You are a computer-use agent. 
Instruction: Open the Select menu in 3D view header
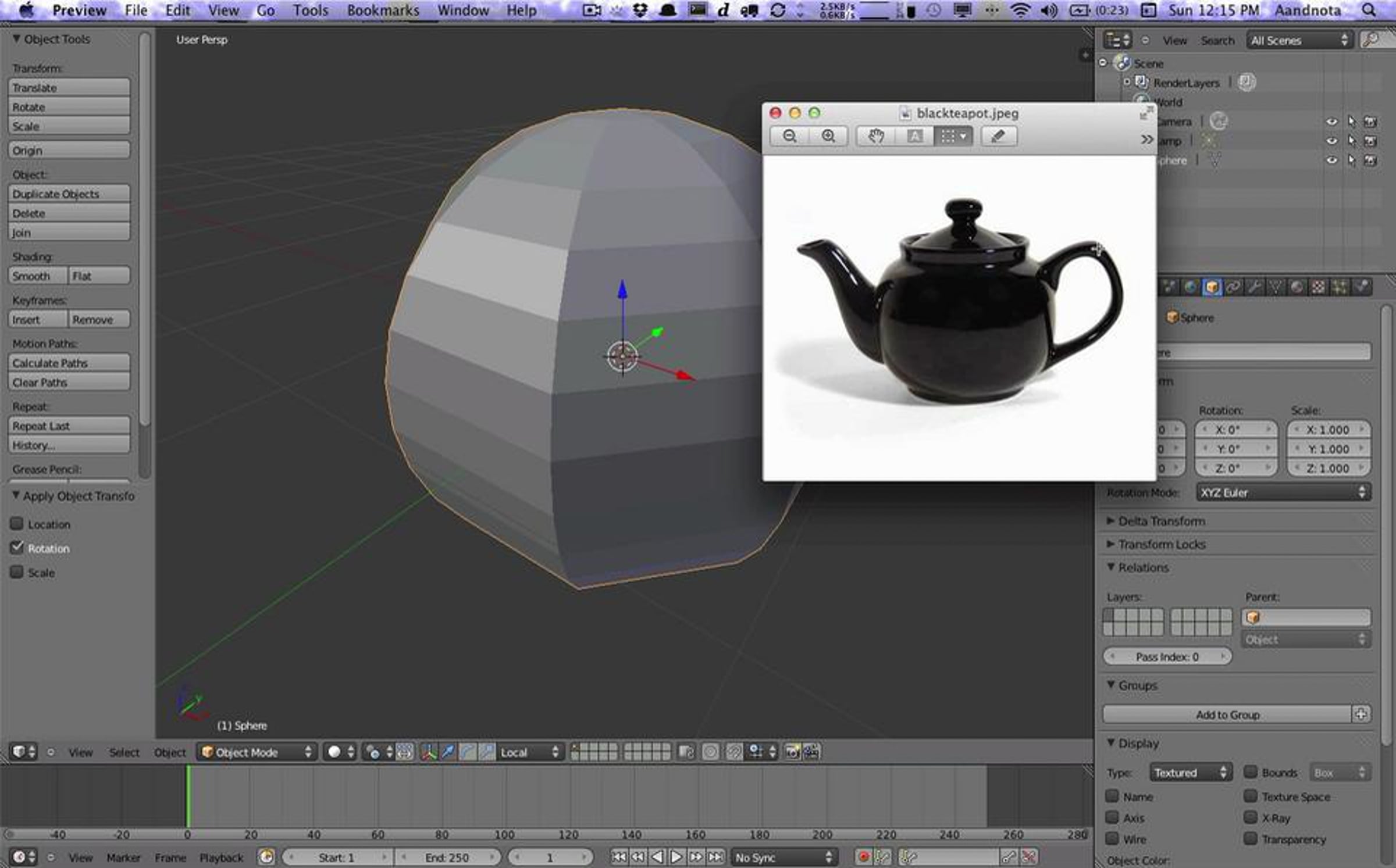124,752
